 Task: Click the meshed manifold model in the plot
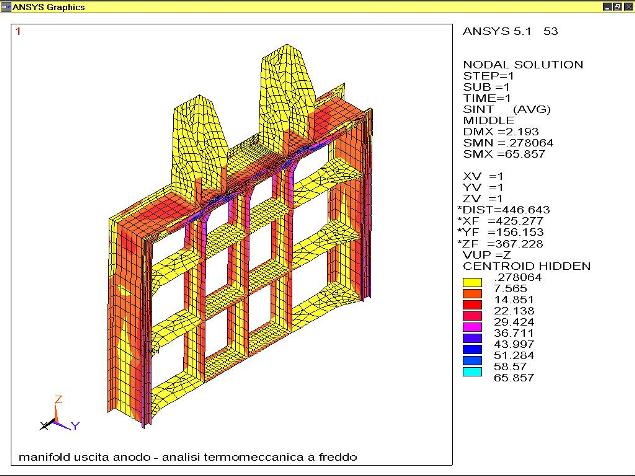240,235
